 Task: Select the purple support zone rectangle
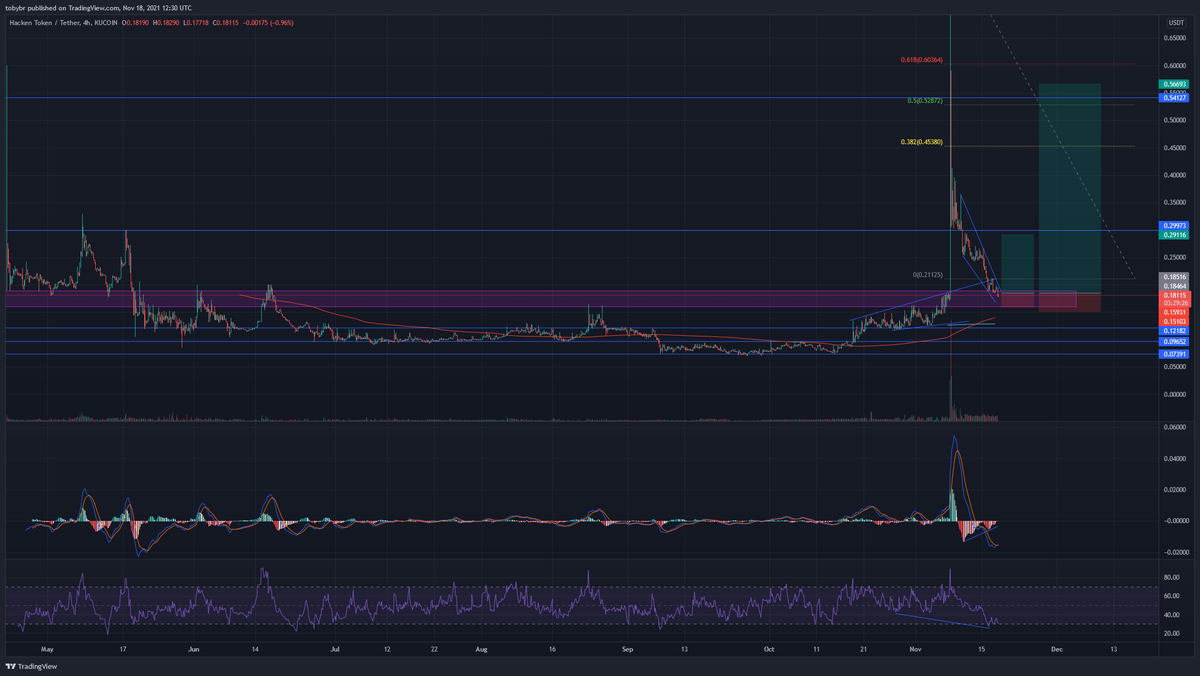click(x=540, y=299)
